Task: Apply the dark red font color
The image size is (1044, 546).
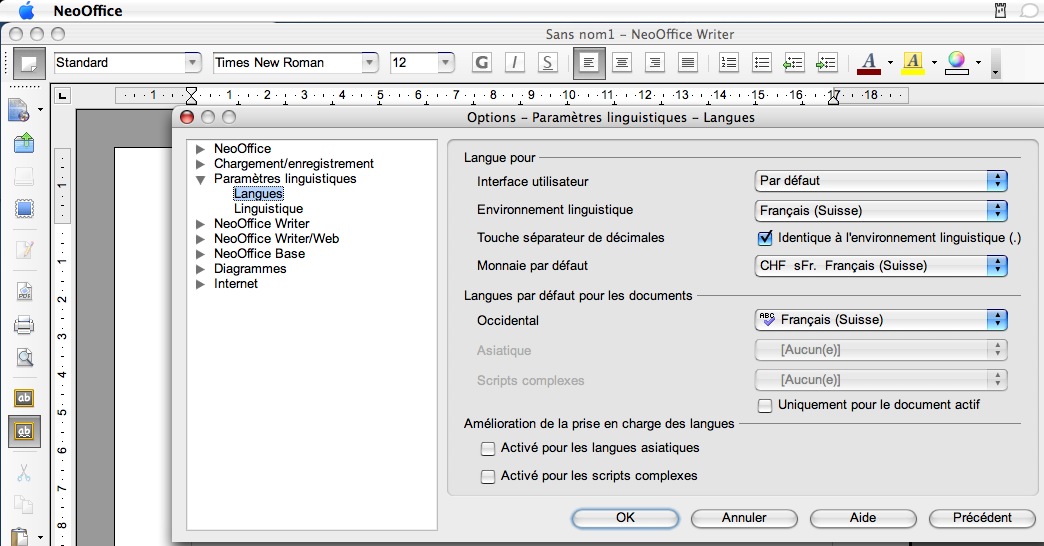Action: pos(869,63)
